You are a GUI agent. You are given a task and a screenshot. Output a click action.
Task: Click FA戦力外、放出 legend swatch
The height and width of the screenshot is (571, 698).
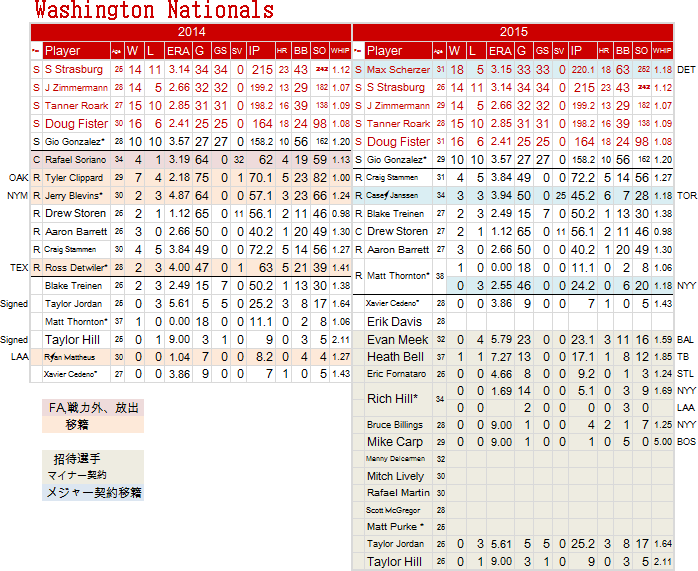tap(93, 408)
